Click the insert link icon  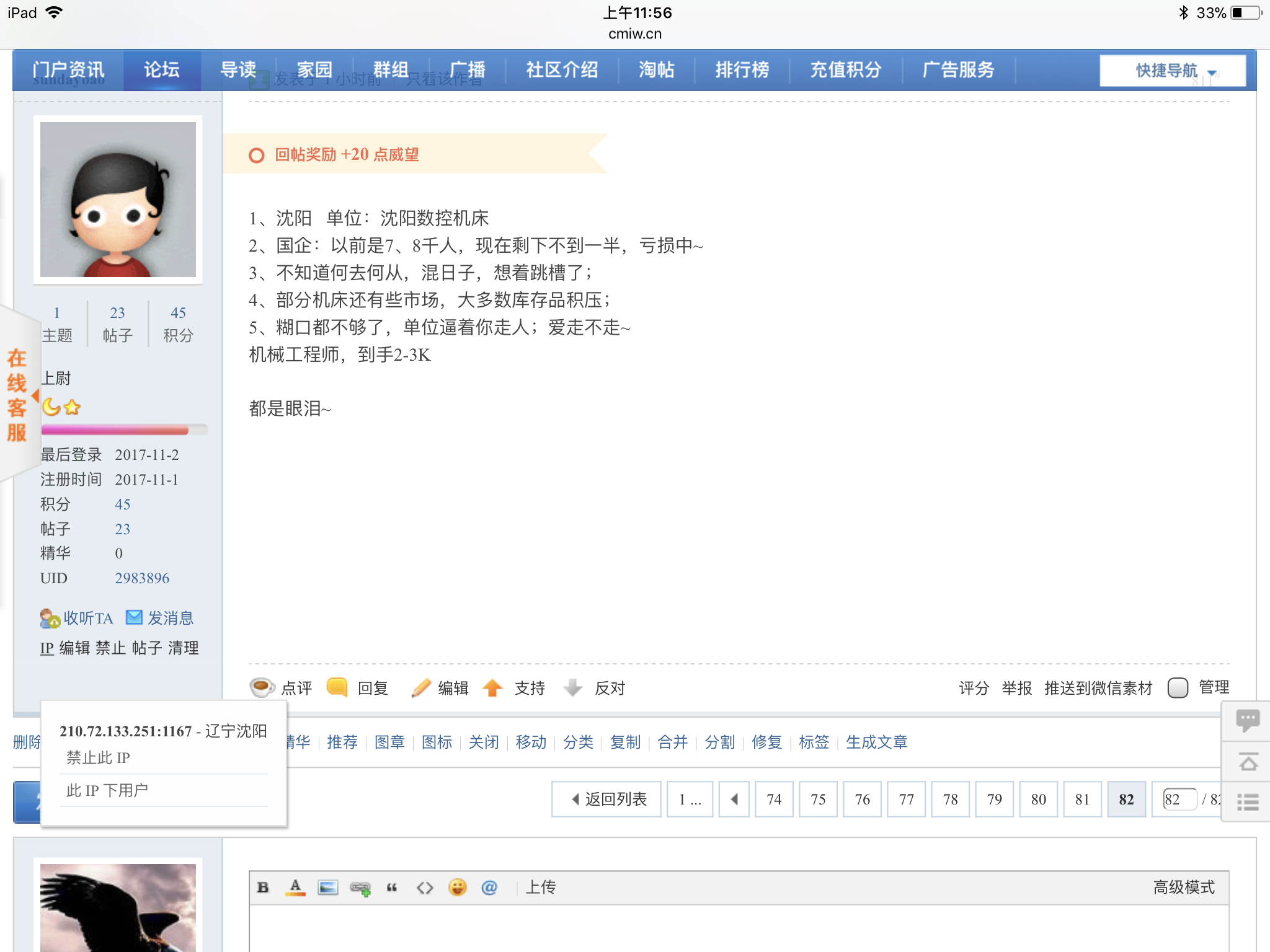coord(360,888)
